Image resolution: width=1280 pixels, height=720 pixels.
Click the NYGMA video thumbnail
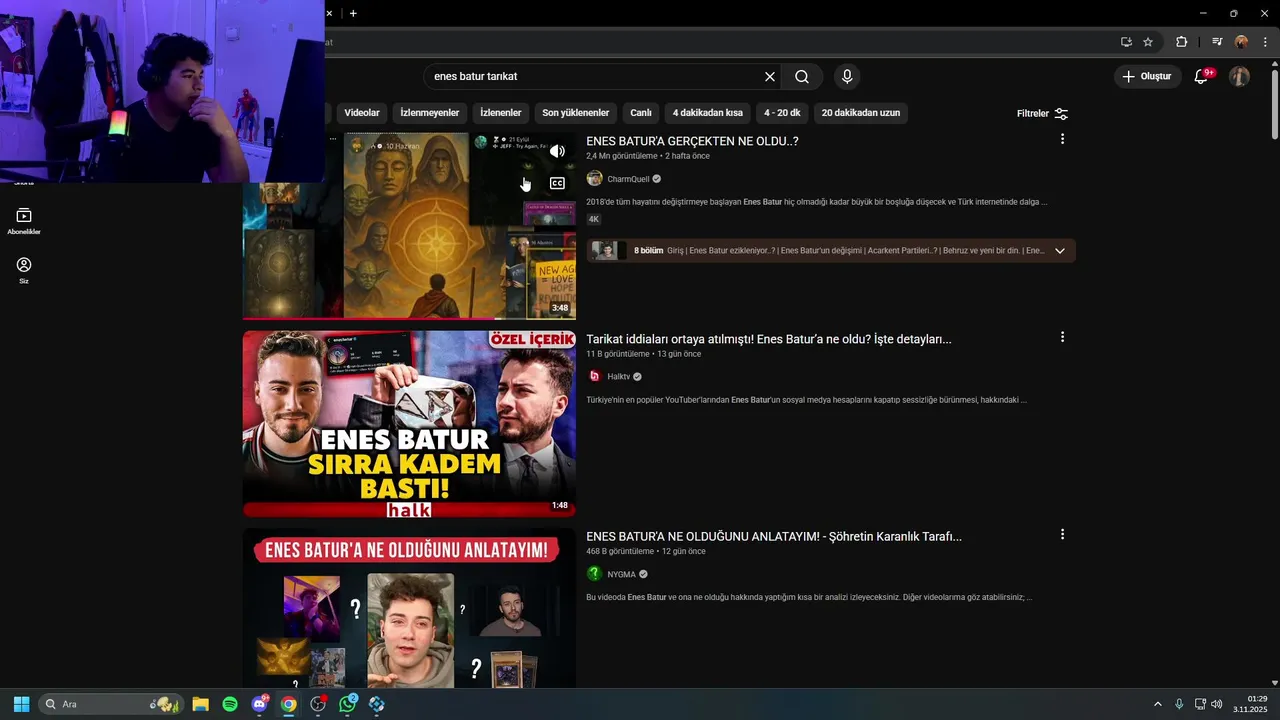[x=409, y=608]
